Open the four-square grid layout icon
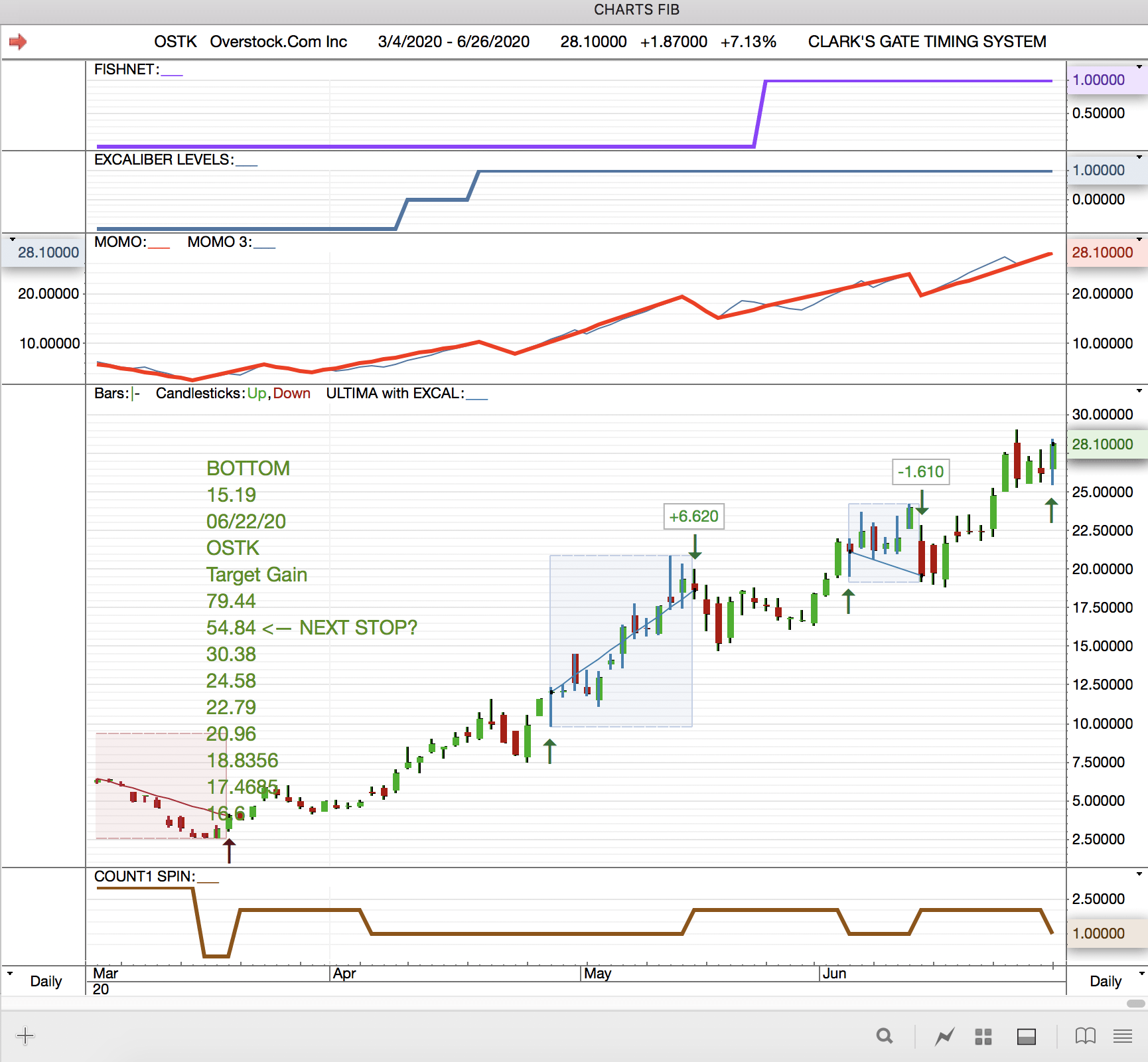 (x=983, y=1036)
